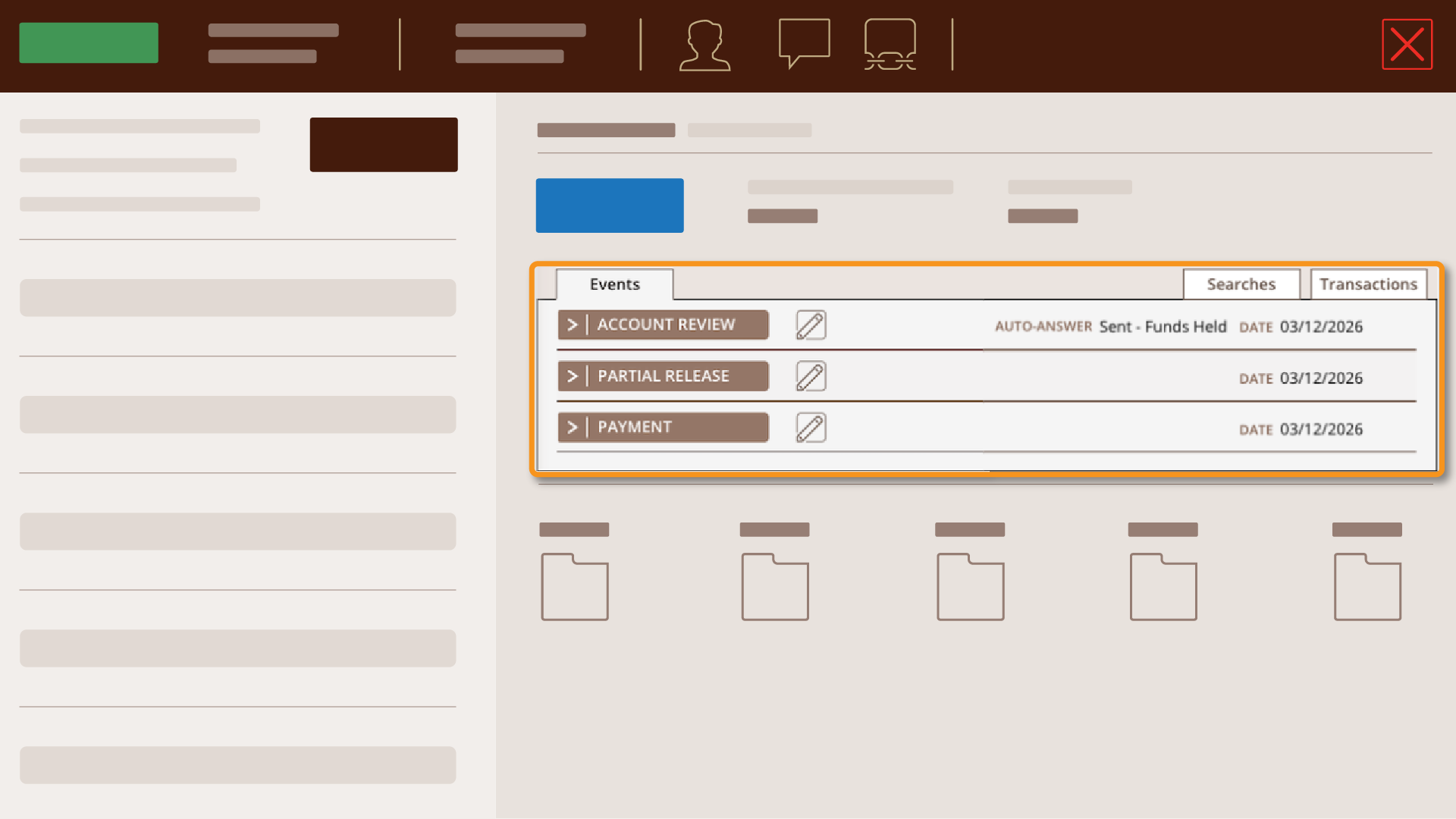Open the first folder icon
Screen dimensions: 1456x819
(574, 587)
